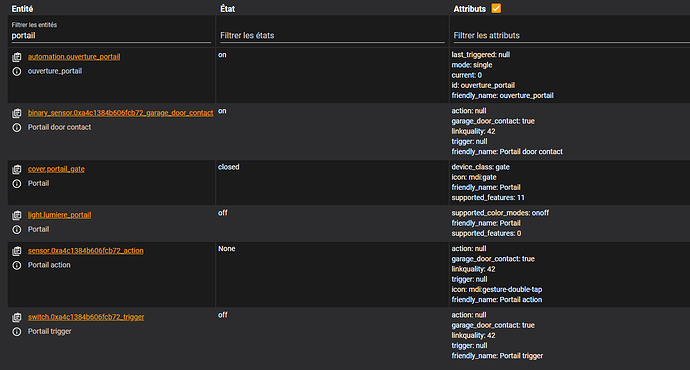Open info icon under light.lumiere_portail

click(17, 230)
